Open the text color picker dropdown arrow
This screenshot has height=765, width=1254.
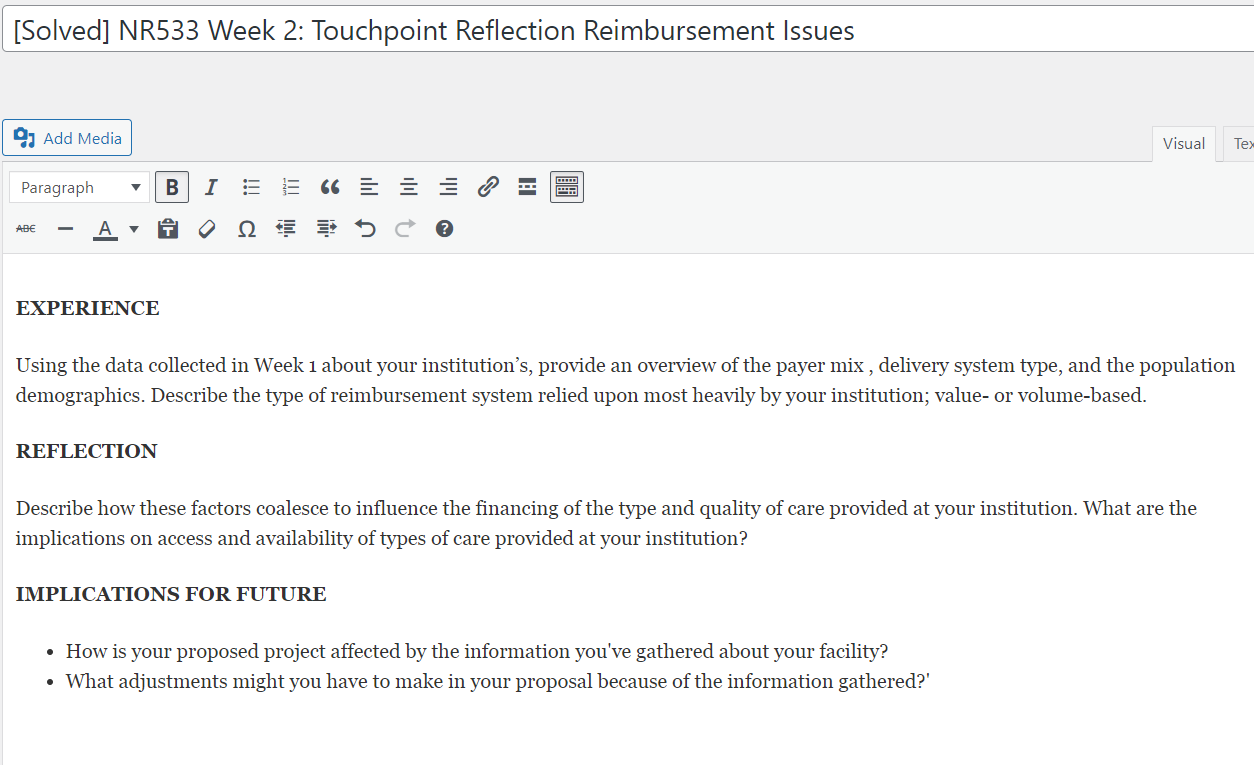[134, 229]
